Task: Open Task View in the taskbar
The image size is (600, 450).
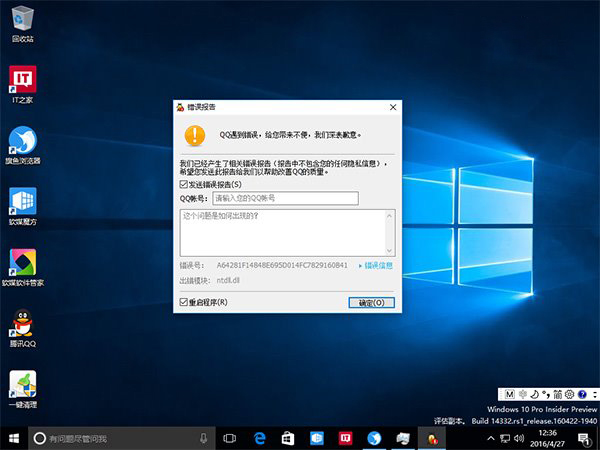Action: (x=229, y=438)
